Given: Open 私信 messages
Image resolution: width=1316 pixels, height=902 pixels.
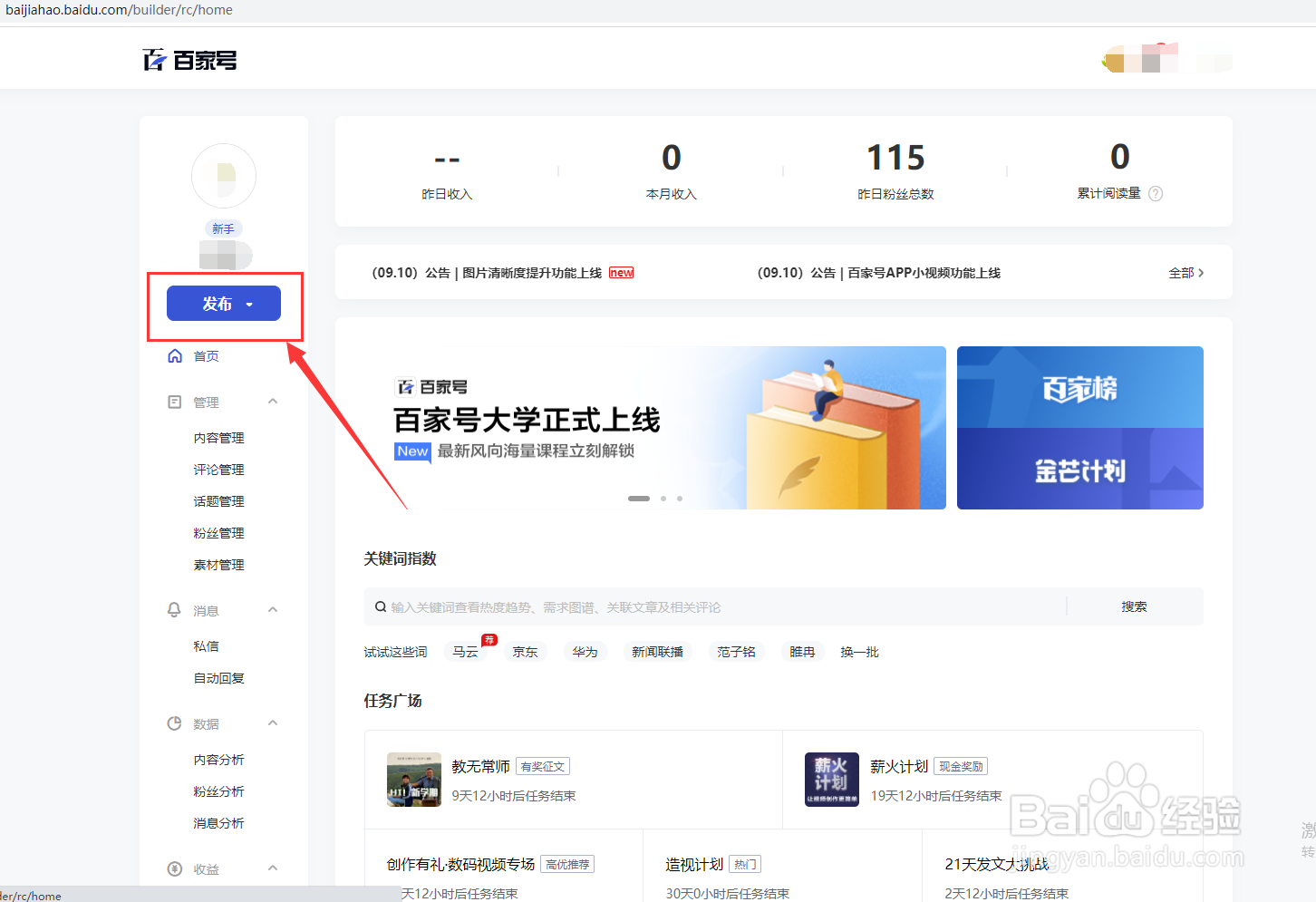Looking at the screenshot, I should click(206, 646).
